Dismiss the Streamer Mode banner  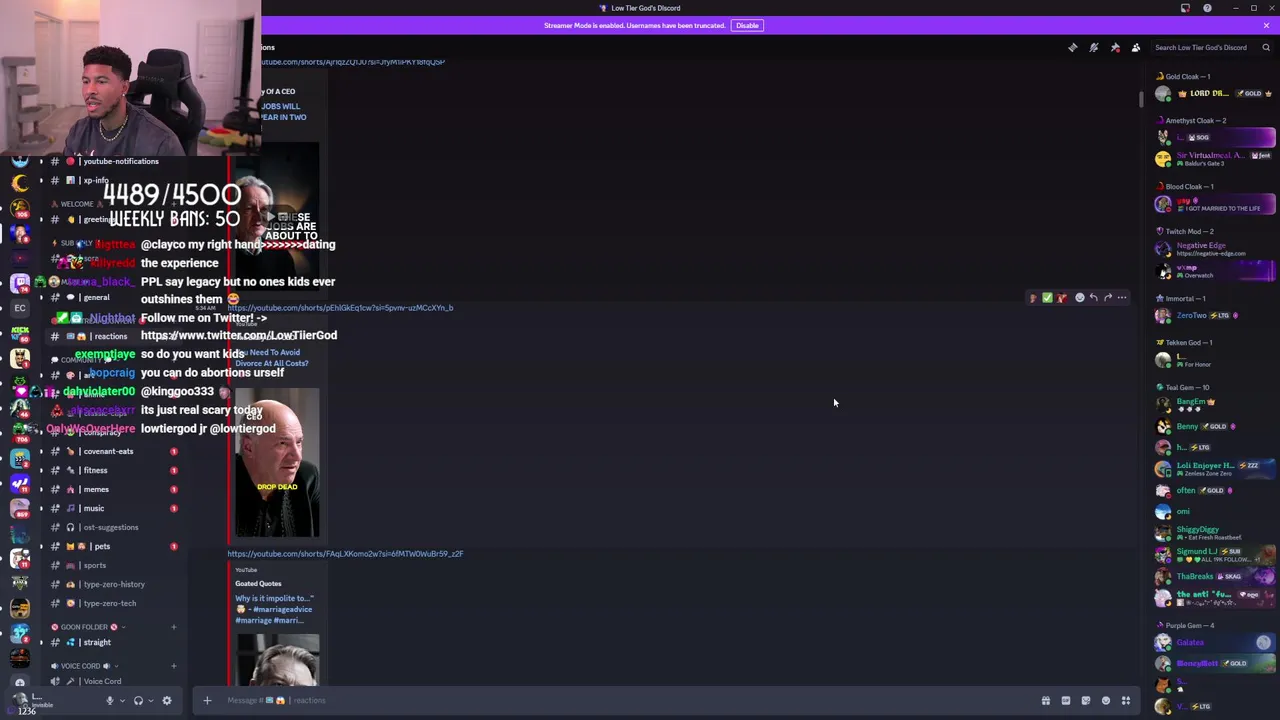[x=1266, y=25]
